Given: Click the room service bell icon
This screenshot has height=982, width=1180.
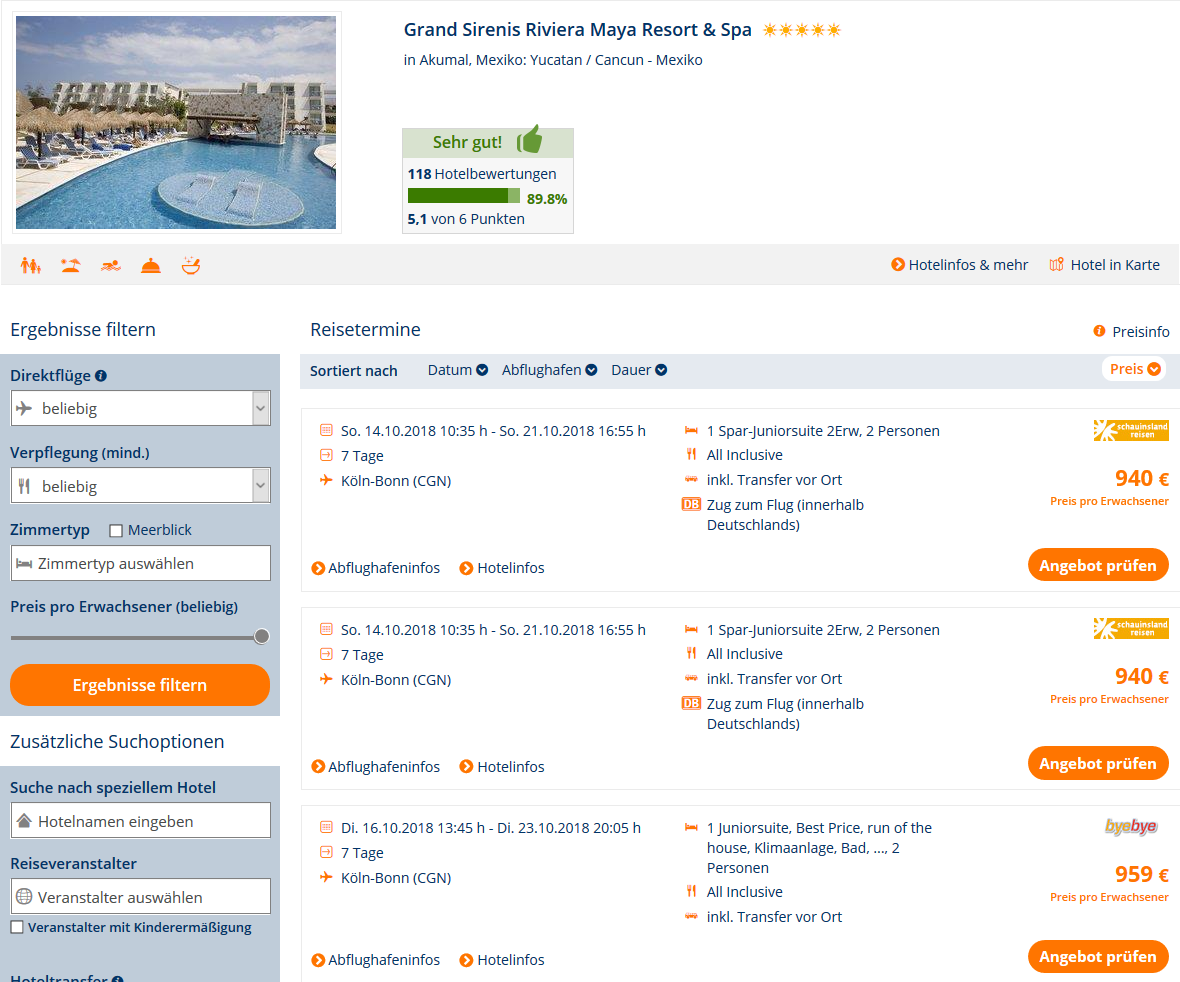Looking at the screenshot, I should point(151,265).
